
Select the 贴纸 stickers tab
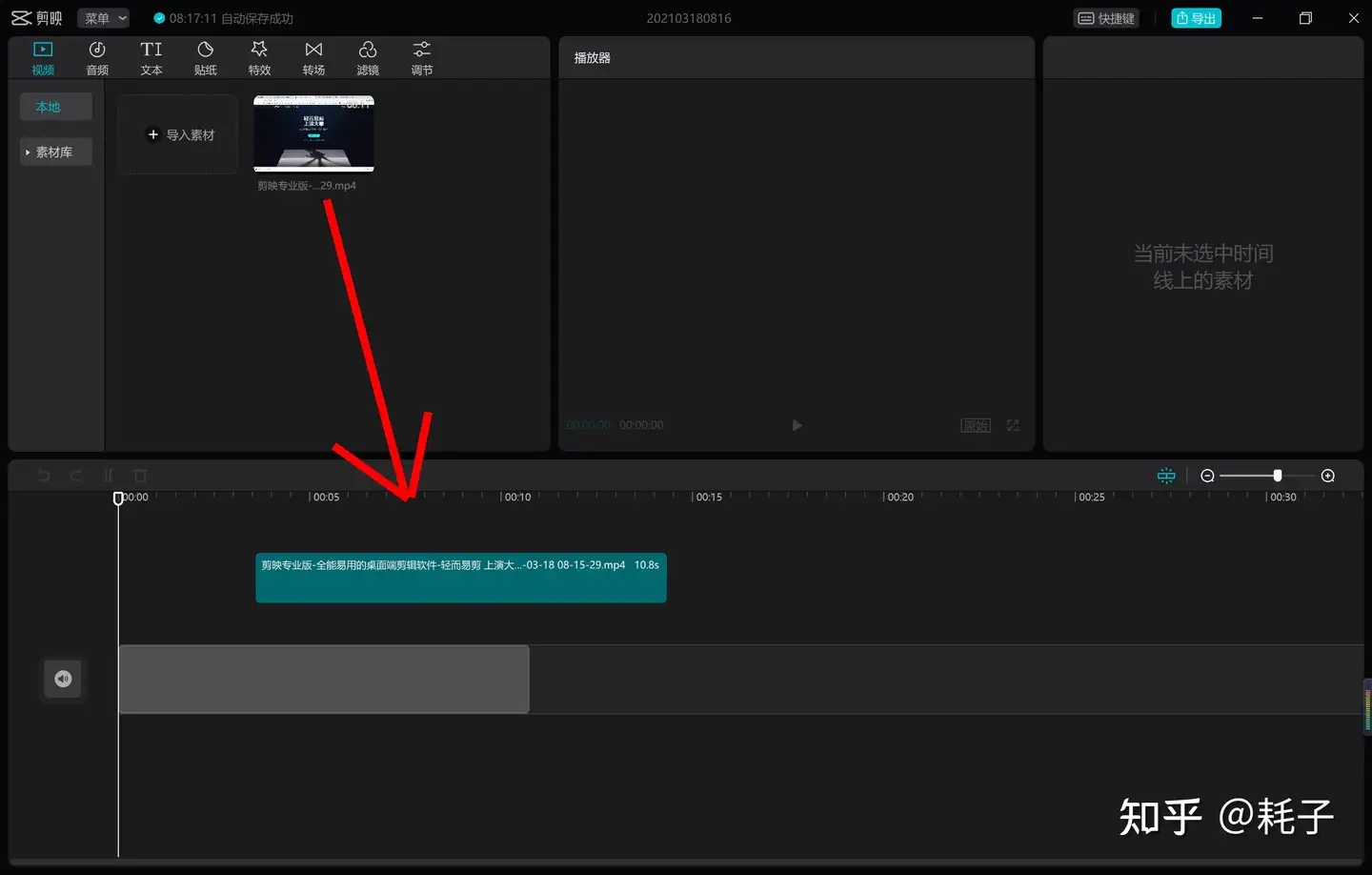(x=206, y=58)
